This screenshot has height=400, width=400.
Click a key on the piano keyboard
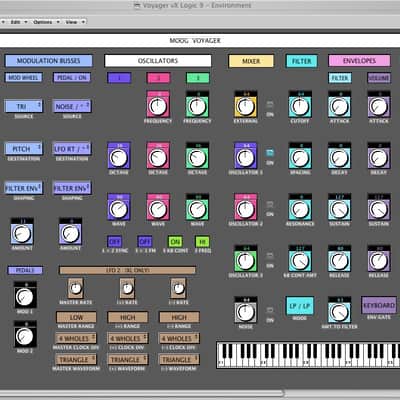(x=308, y=355)
